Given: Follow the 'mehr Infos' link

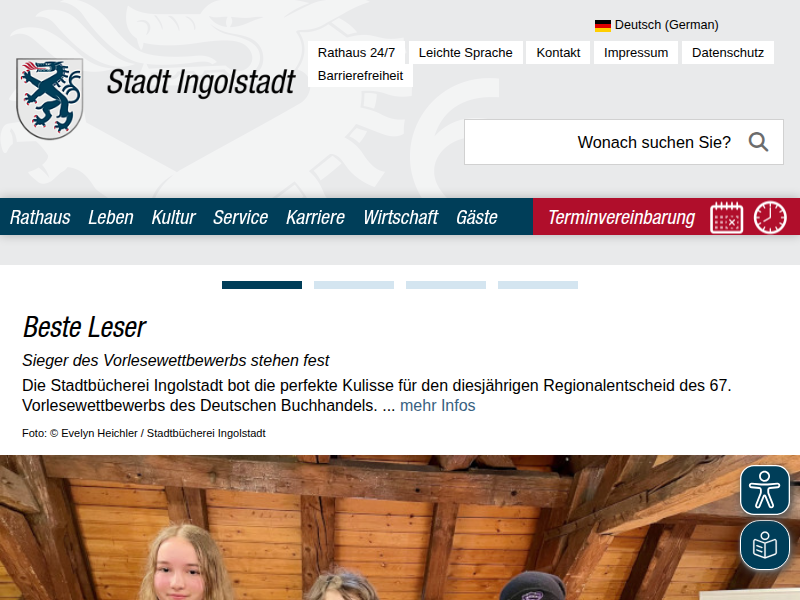Looking at the screenshot, I should click(438, 406).
